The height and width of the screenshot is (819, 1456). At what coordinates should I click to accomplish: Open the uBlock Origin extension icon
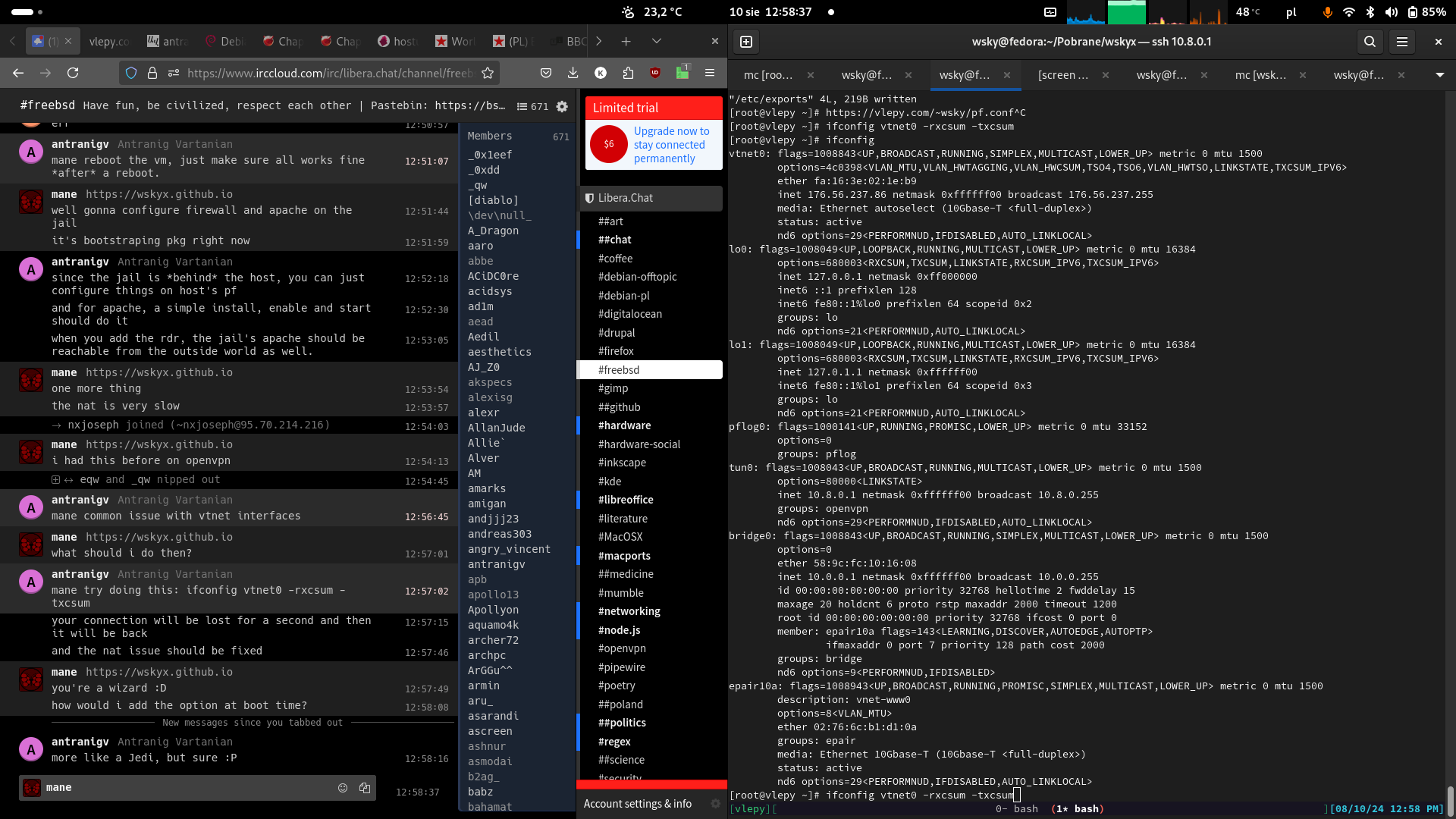(x=655, y=73)
